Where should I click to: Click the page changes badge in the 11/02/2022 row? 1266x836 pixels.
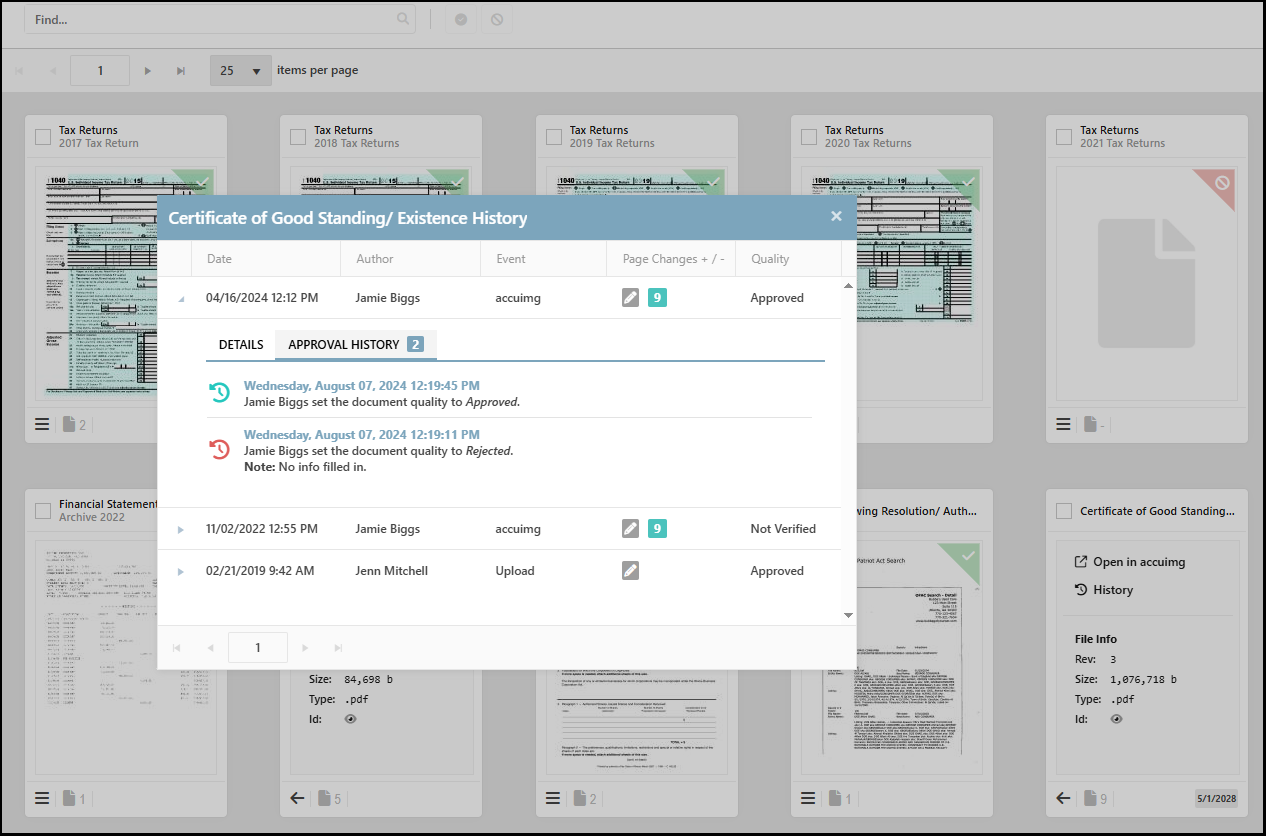(x=657, y=529)
